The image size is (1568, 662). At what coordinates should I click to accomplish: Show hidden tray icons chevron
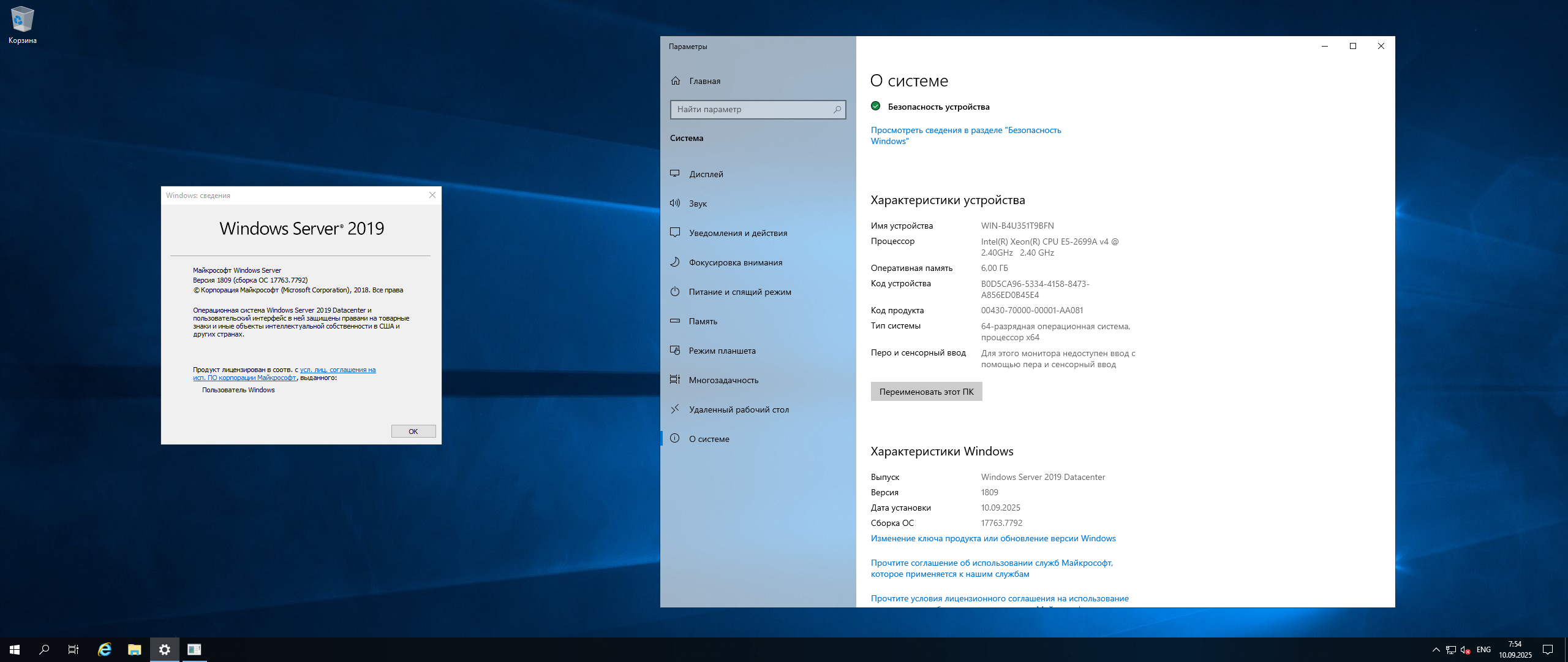[x=1436, y=650]
